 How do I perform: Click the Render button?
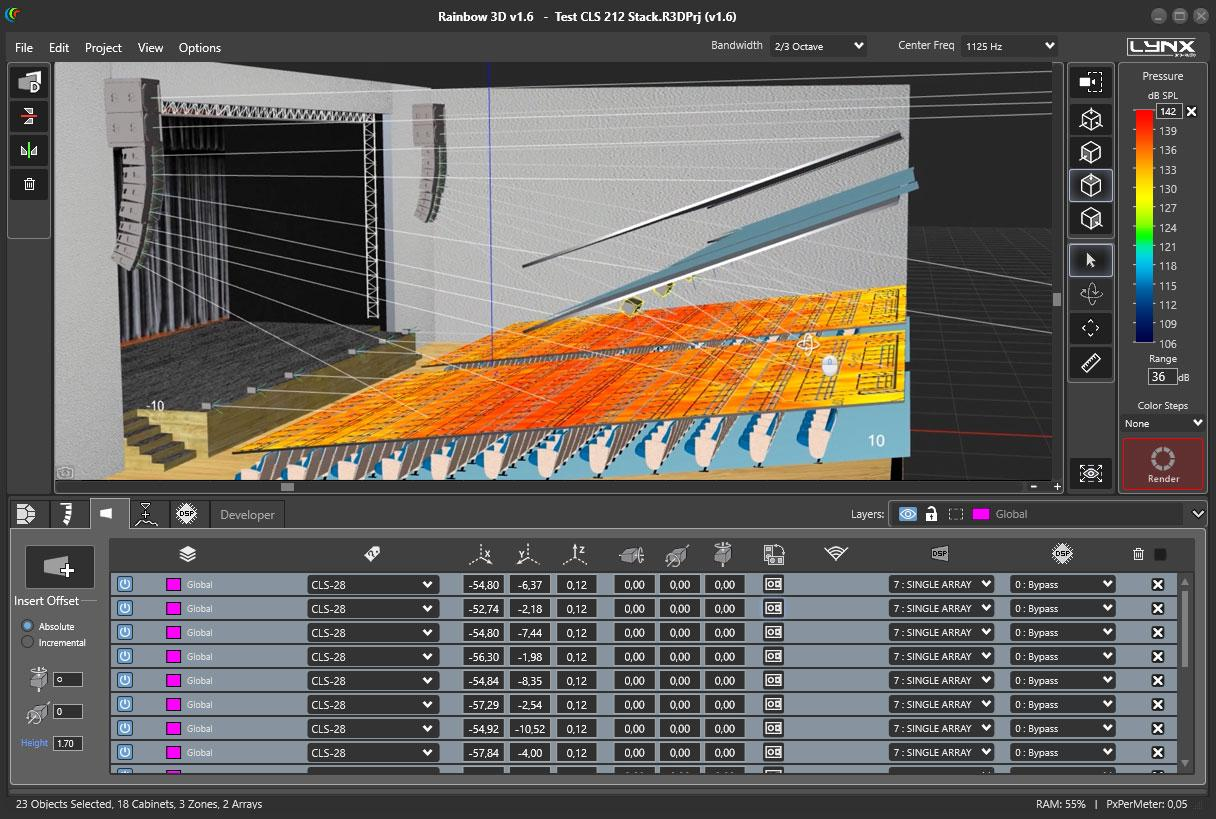pos(1163,464)
